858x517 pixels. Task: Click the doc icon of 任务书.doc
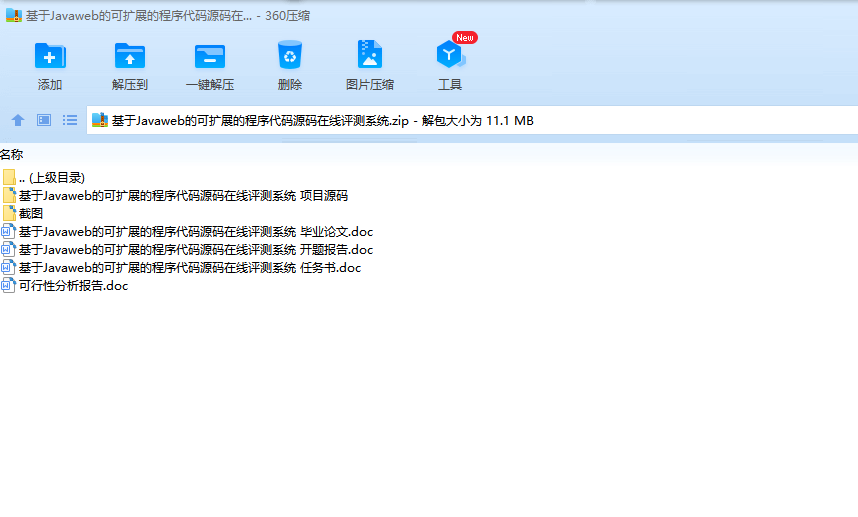[x=8, y=268]
